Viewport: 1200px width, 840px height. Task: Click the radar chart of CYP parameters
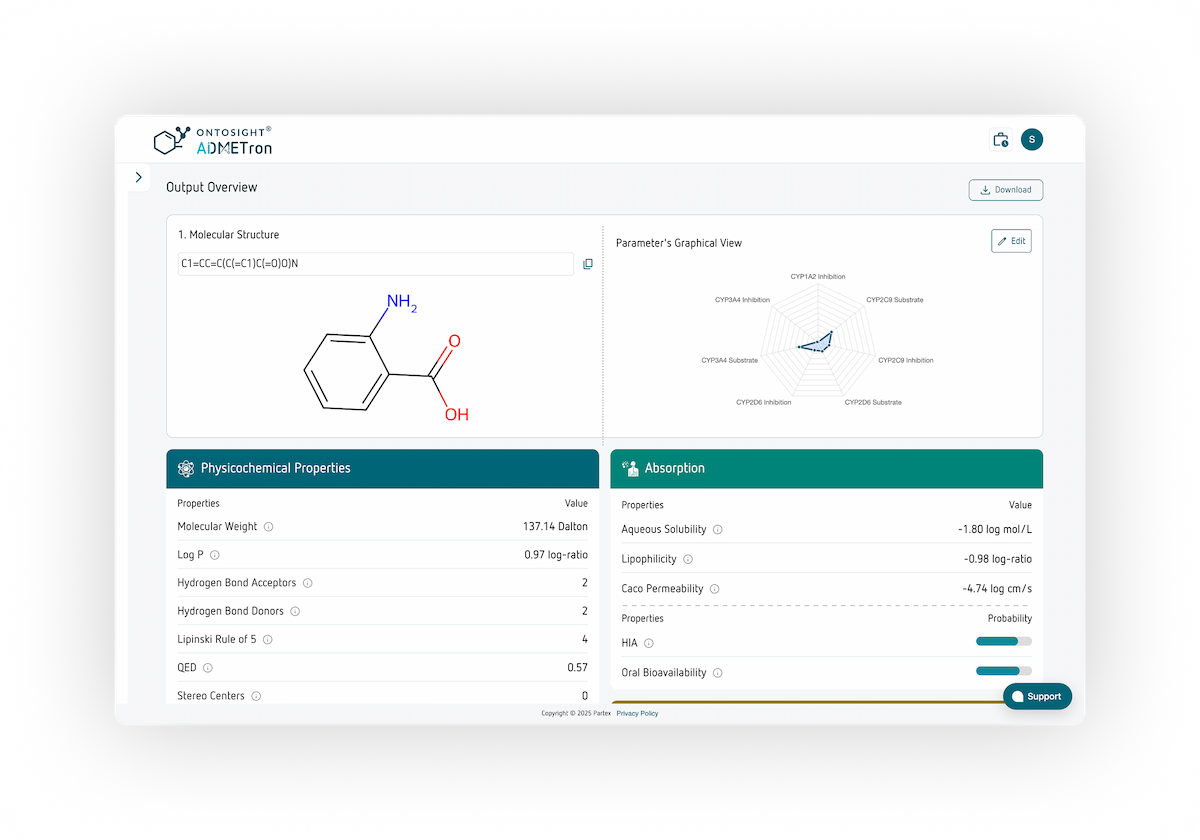pos(817,342)
